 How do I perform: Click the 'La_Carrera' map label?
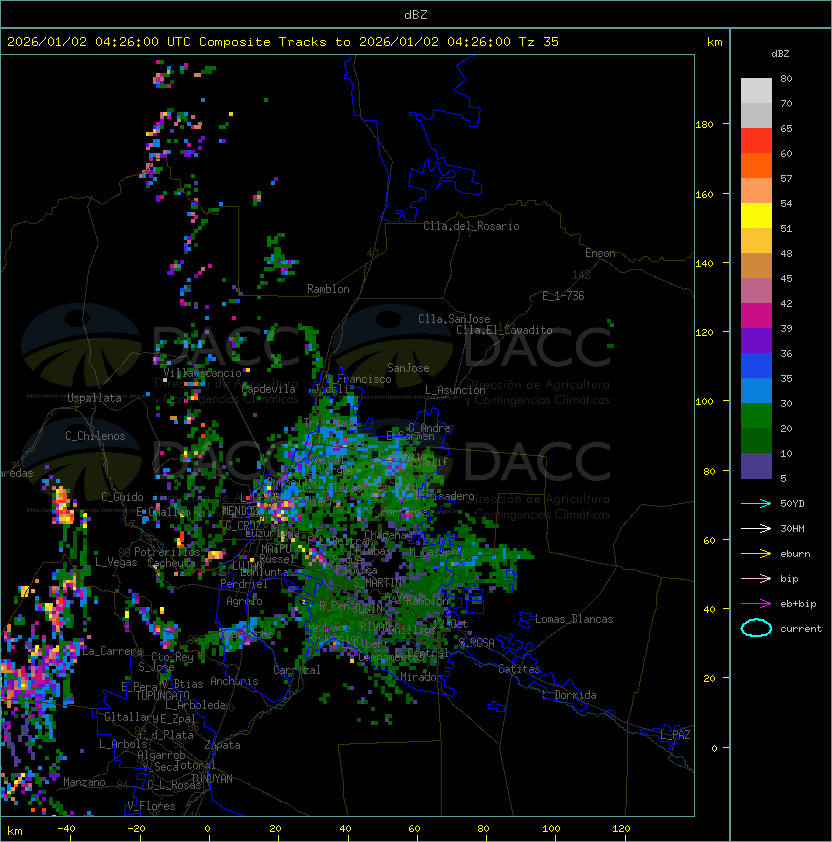pyautogui.click(x=112, y=651)
